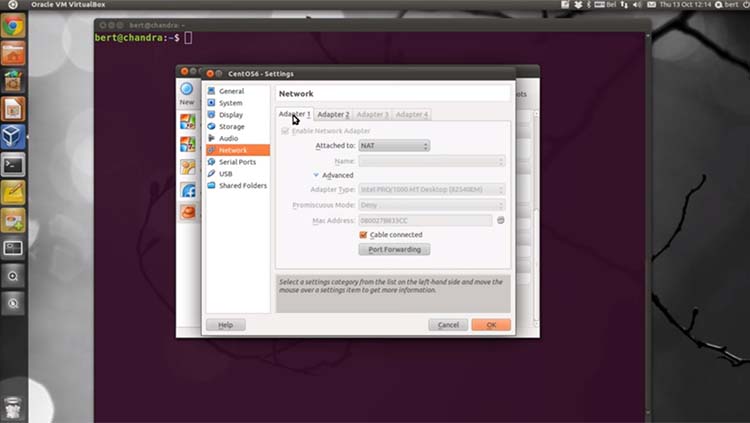Open the Attached to NAT dropdown

pyautogui.click(x=394, y=145)
